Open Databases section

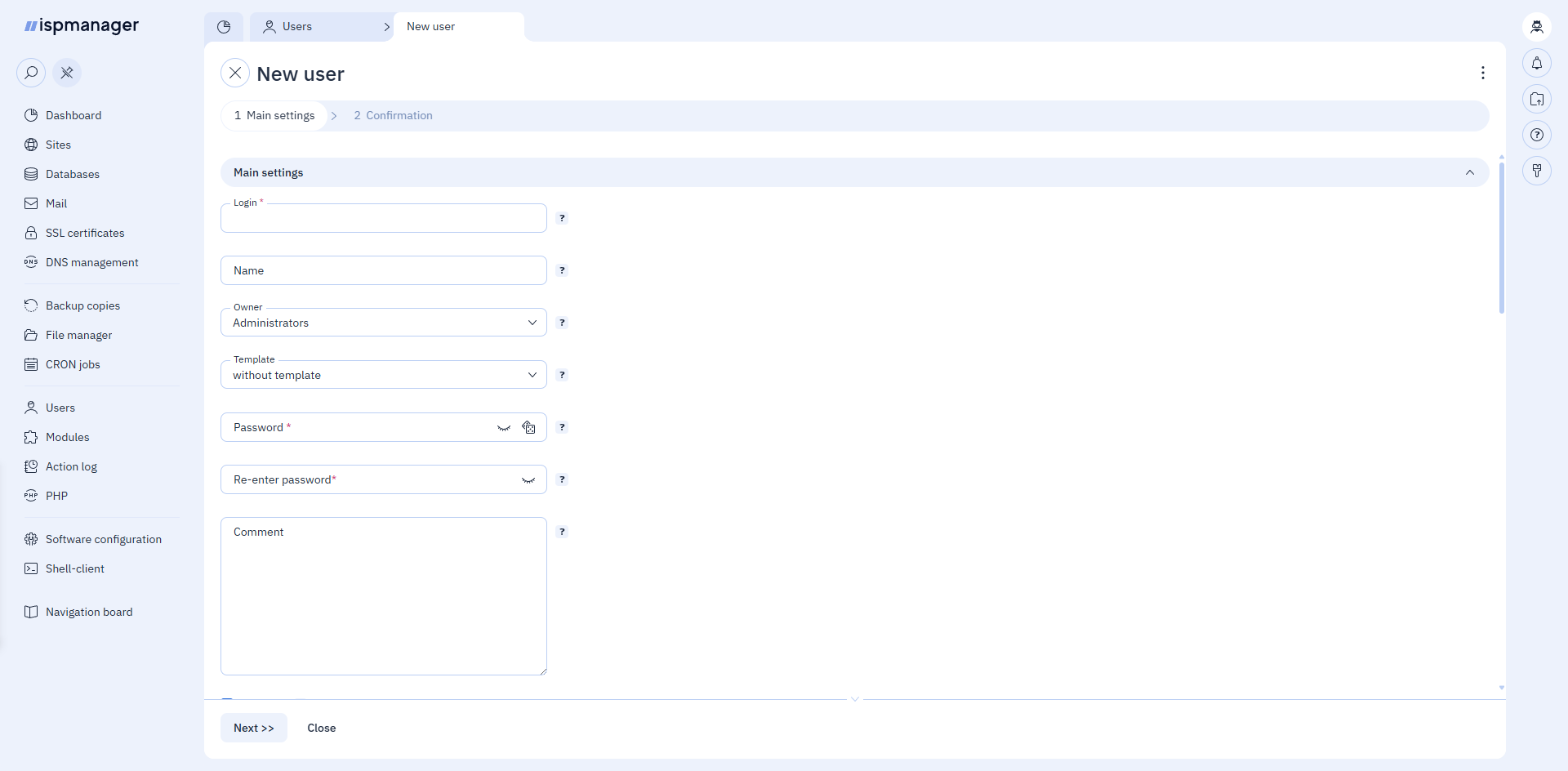[73, 174]
